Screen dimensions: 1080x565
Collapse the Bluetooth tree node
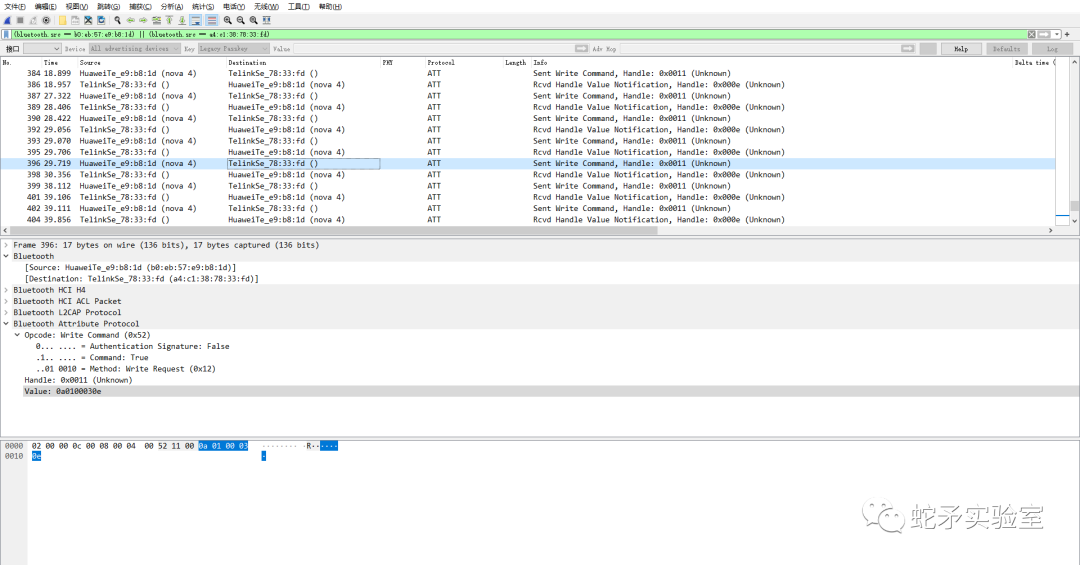pos(6,256)
